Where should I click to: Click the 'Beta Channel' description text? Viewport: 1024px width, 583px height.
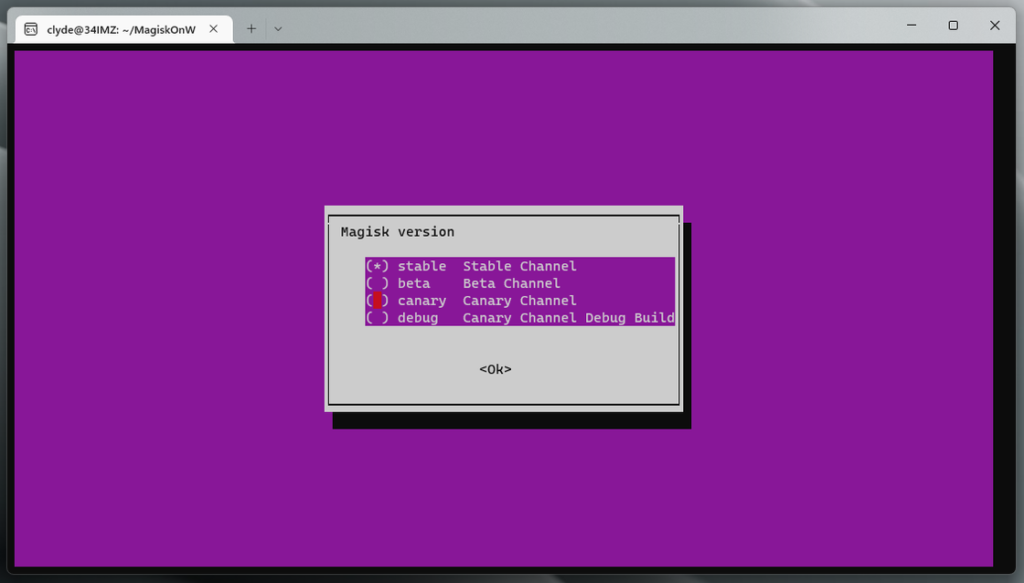[511, 283]
